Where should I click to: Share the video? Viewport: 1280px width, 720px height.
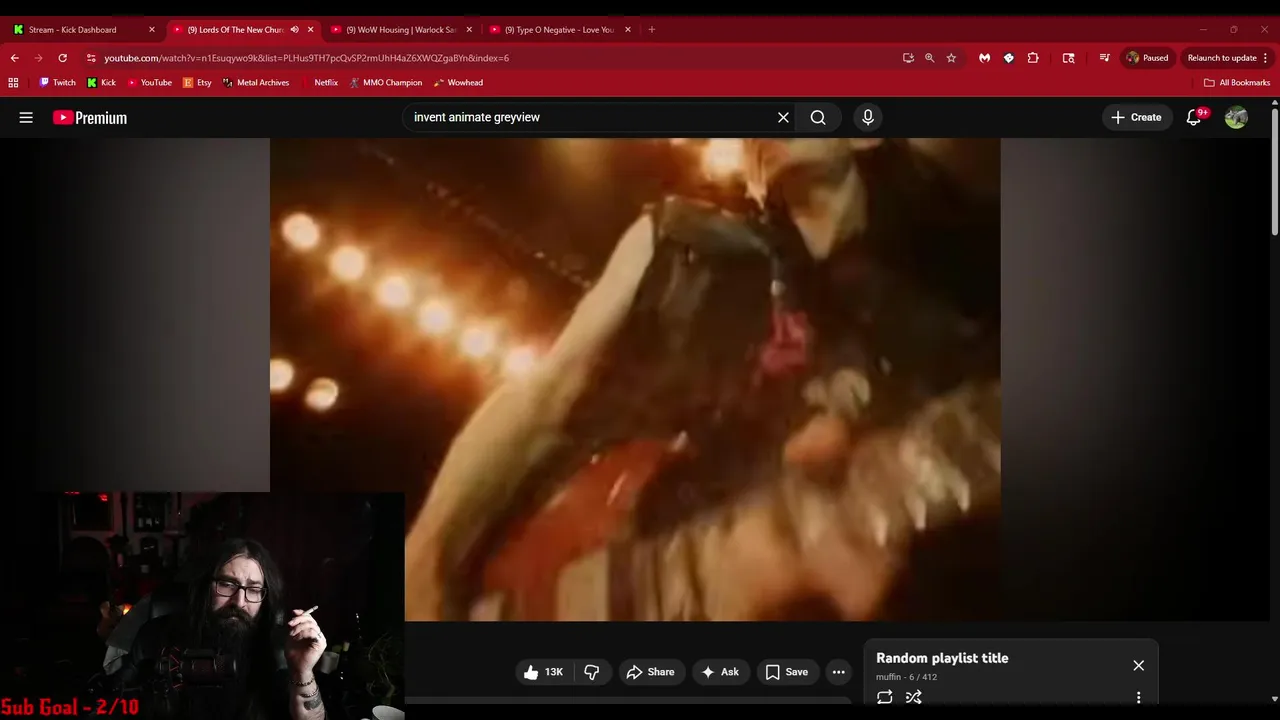[650, 672]
